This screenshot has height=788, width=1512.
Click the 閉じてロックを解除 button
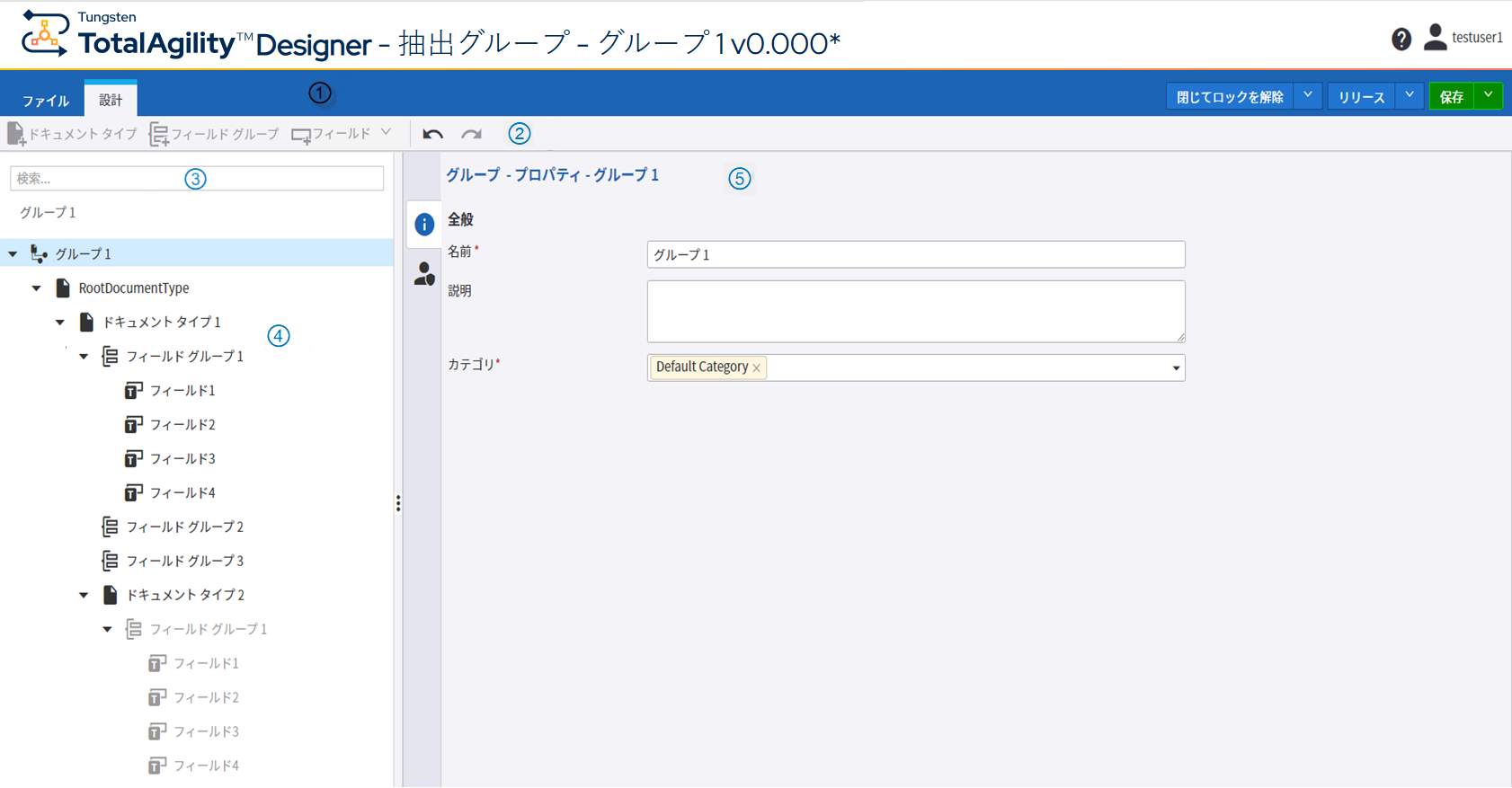[x=1229, y=97]
